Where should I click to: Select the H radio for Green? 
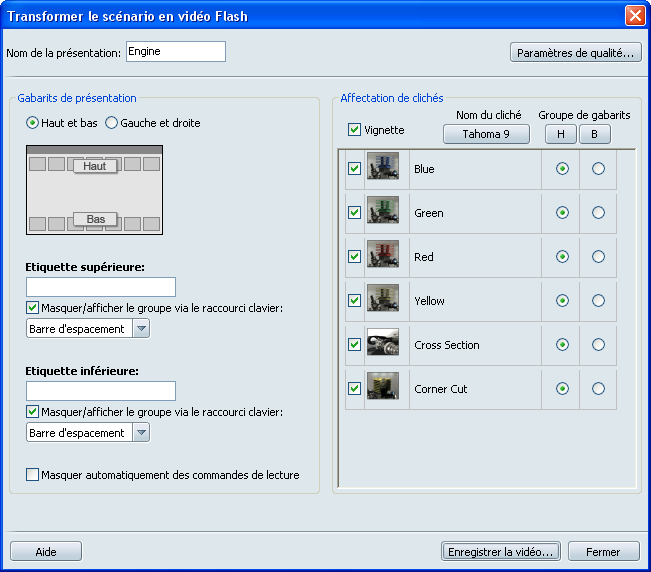[562, 213]
